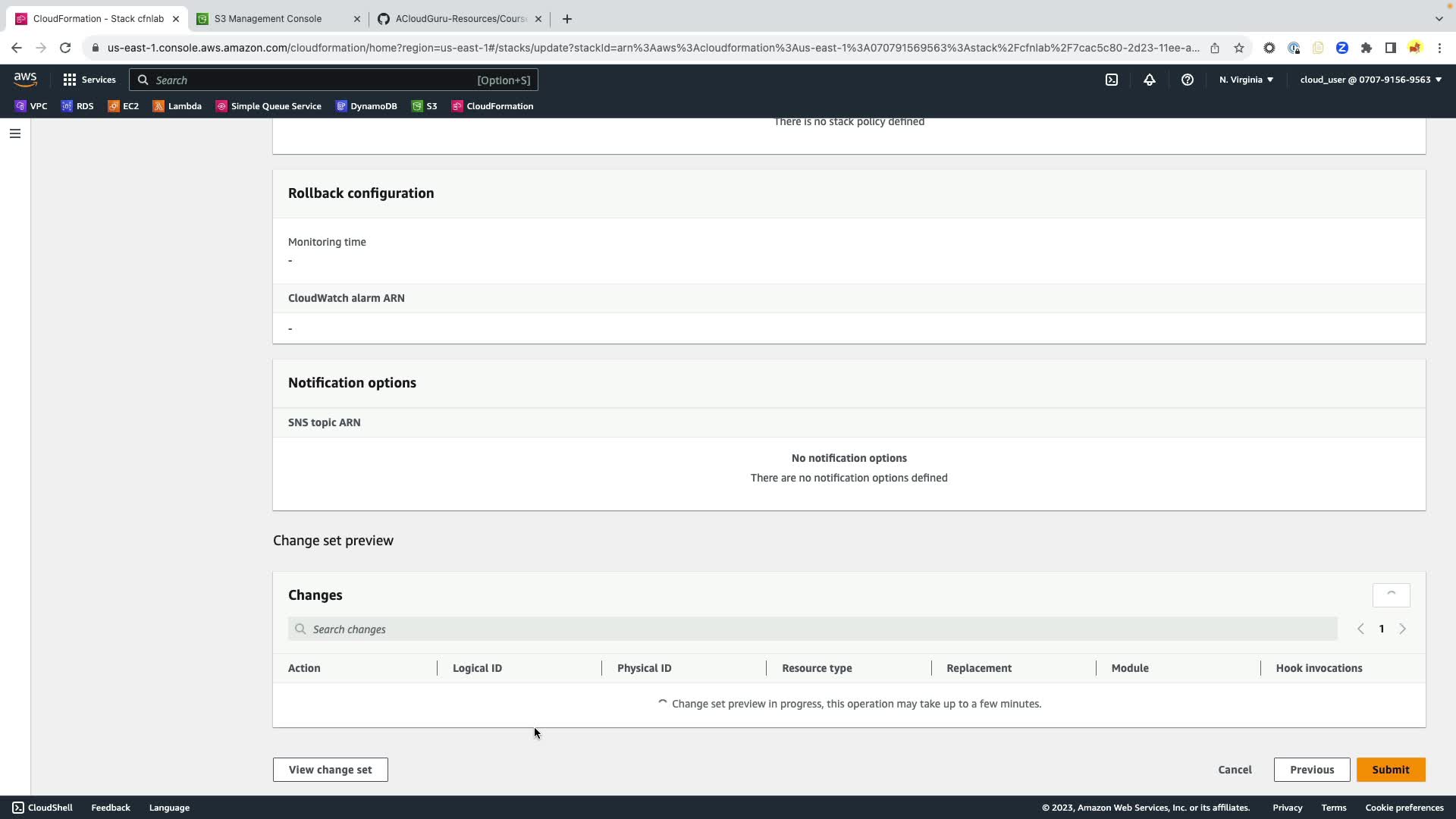Click the orange Submit button

click(x=1390, y=769)
